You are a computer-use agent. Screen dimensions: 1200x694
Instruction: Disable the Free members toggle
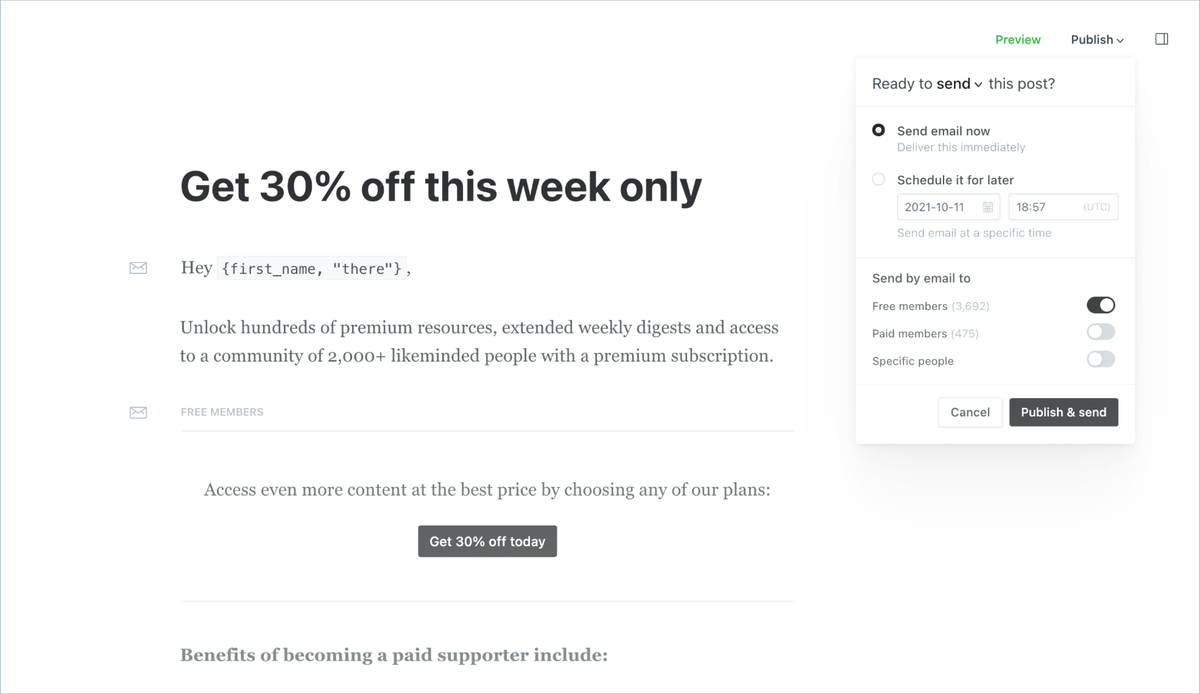click(1100, 305)
